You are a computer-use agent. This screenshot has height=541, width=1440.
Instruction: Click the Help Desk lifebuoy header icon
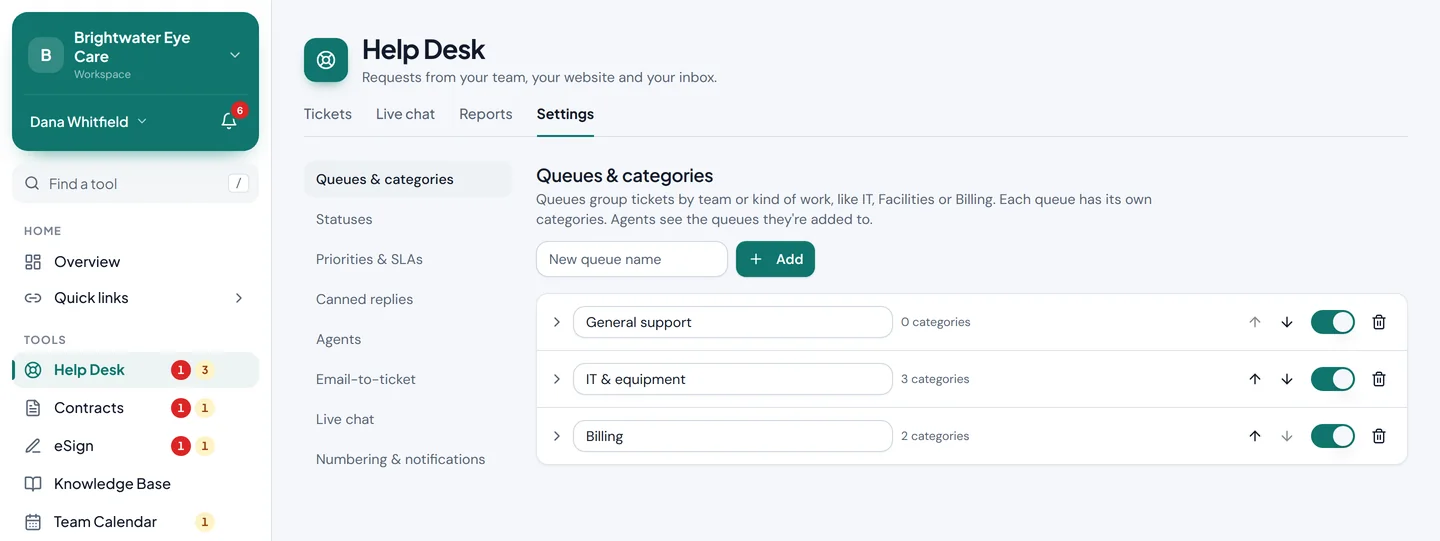326,60
